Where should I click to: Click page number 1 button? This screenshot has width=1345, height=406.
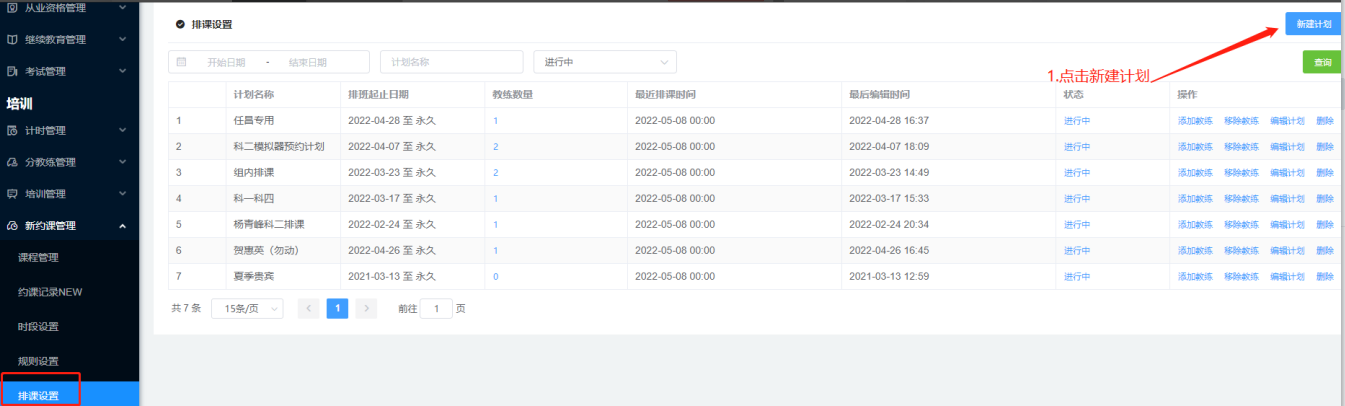[337, 309]
